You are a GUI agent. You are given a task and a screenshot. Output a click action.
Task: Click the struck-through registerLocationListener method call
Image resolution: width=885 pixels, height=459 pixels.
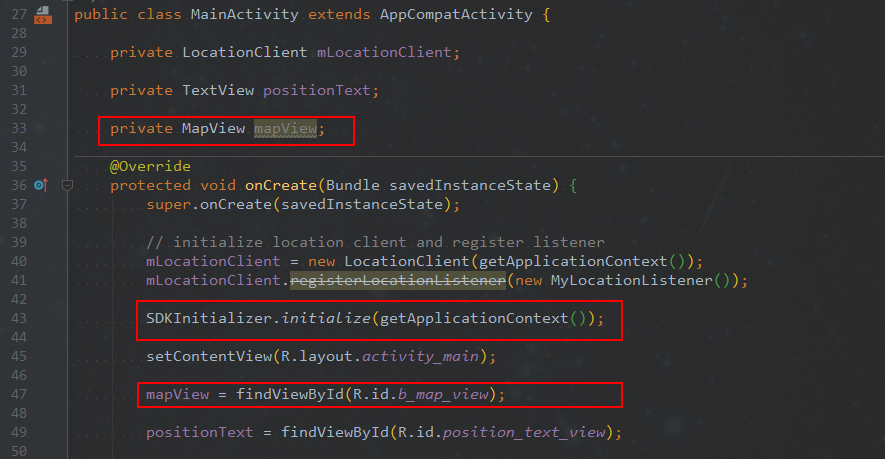pyautogui.click(x=398, y=280)
